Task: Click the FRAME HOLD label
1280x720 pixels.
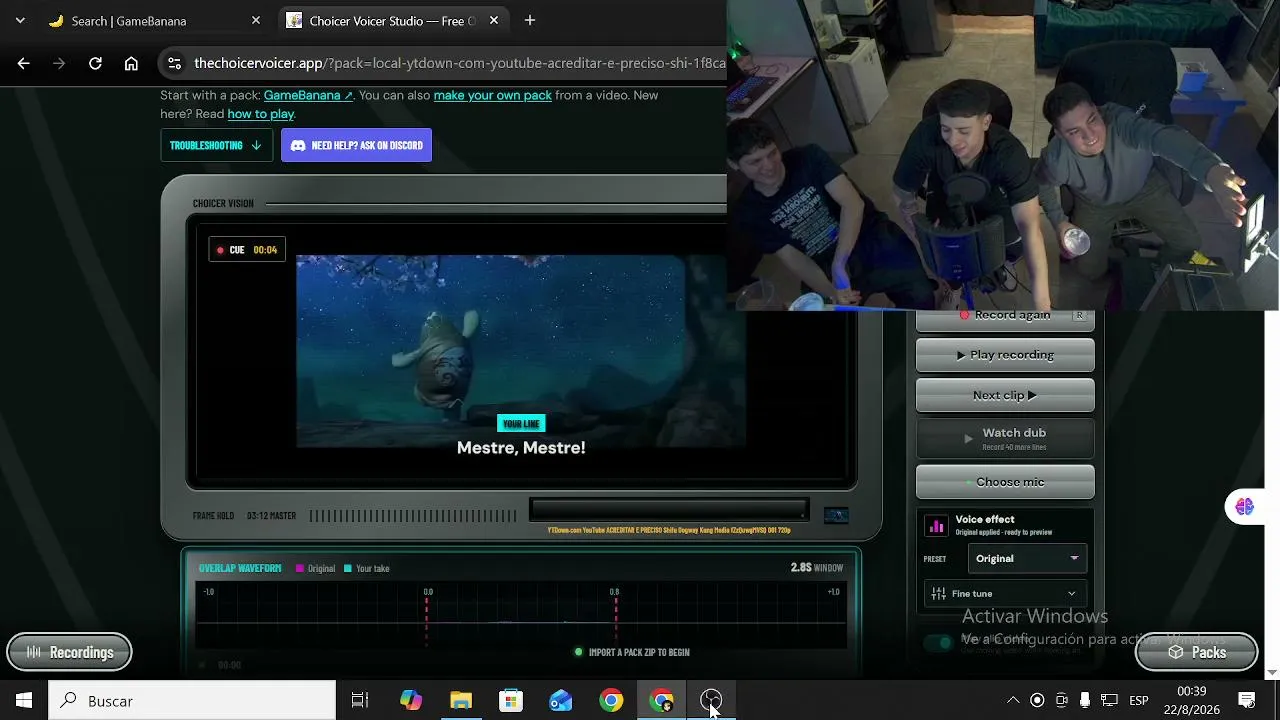Action: 213,516
